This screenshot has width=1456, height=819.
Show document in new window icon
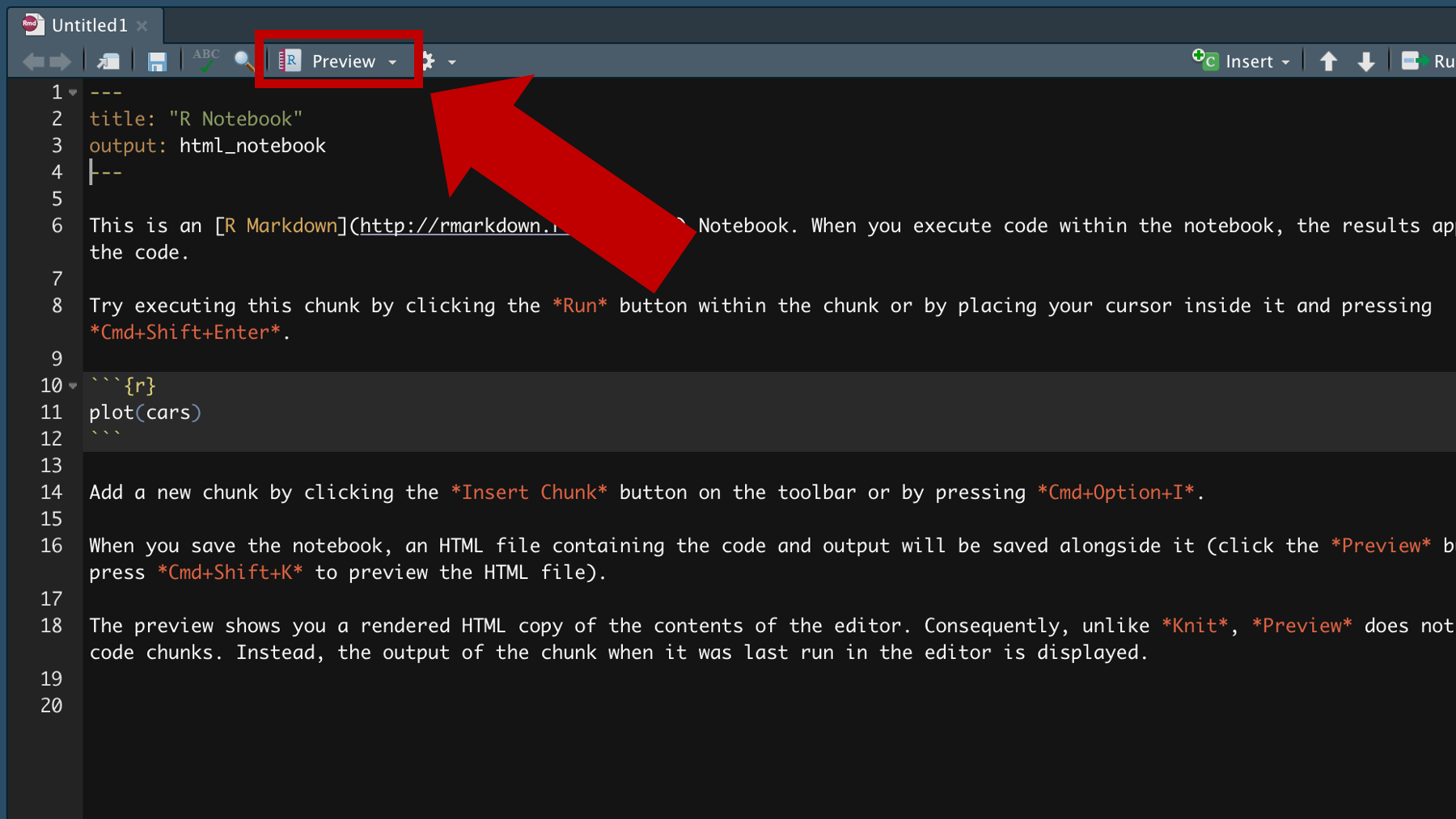click(108, 61)
